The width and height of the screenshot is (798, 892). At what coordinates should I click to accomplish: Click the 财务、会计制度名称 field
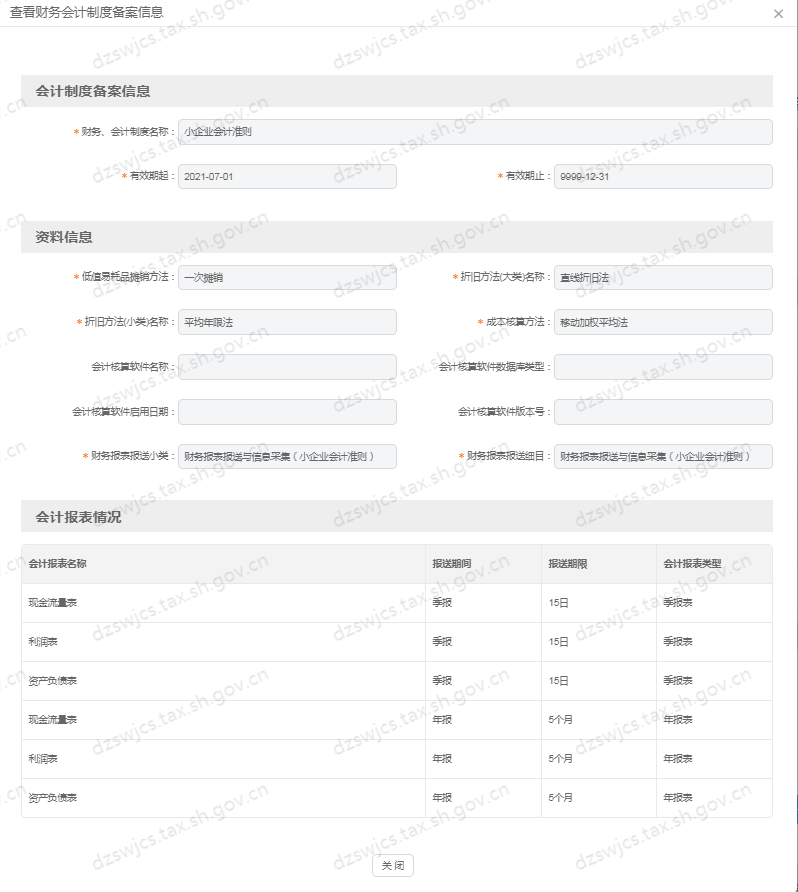(x=475, y=132)
